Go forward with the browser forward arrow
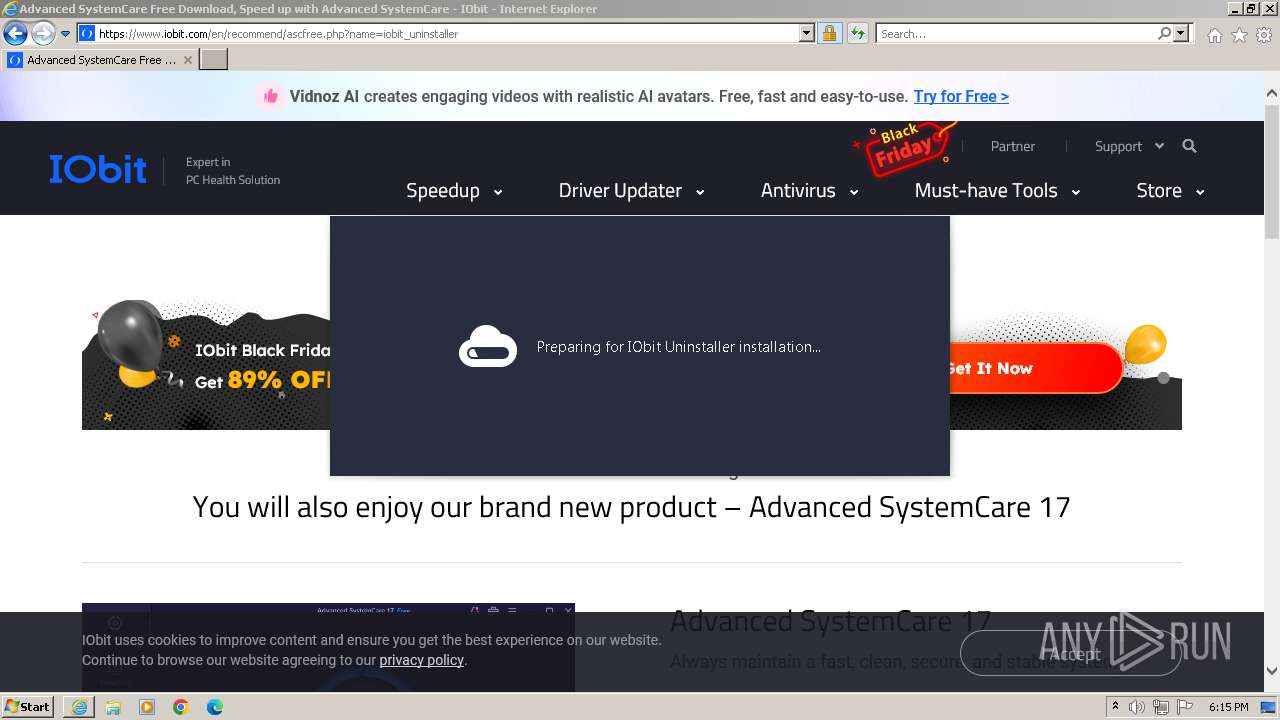The height and width of the screenshot is (720, 1280). (x=43, y=34)
